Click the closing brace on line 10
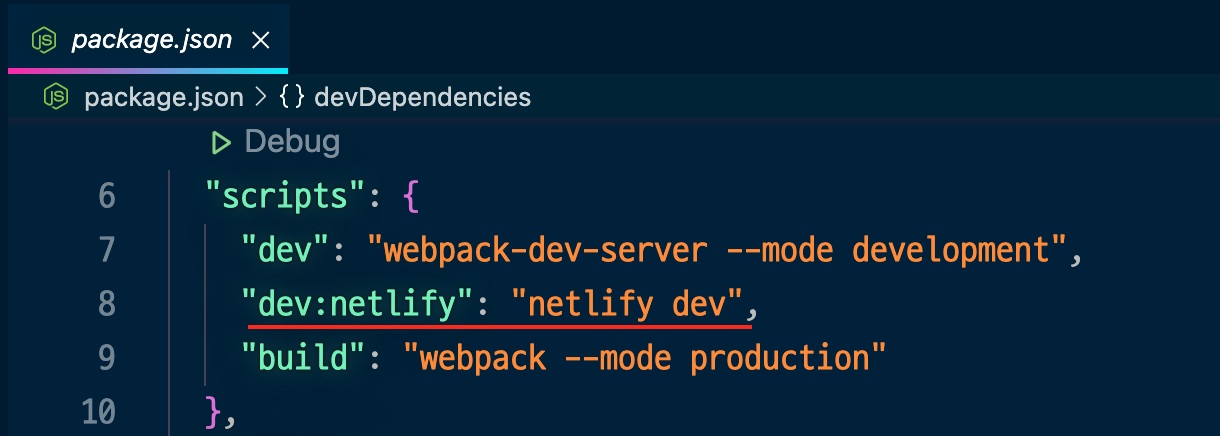 coord(212,411)
